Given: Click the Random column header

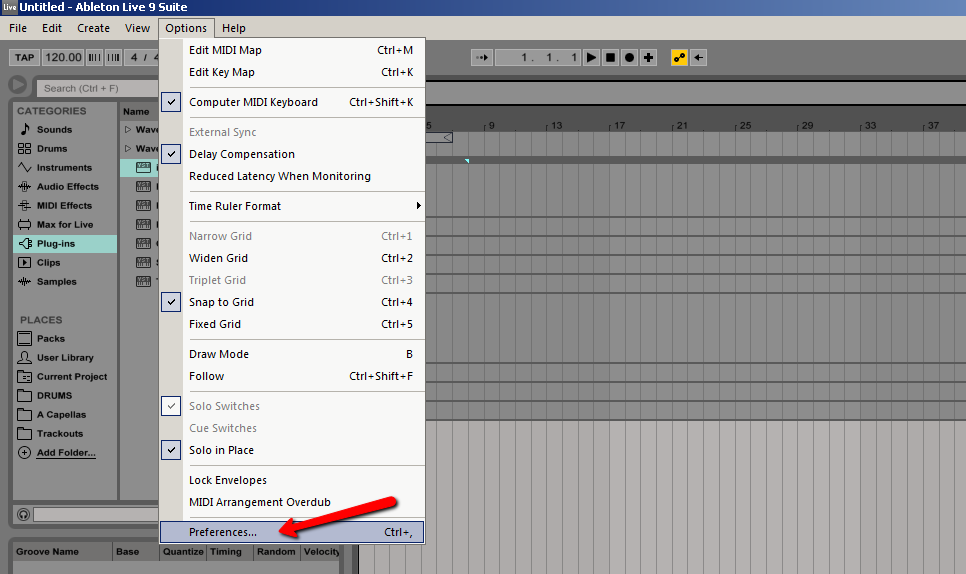Looking at the screenshot, I should (x=276, y=552).
